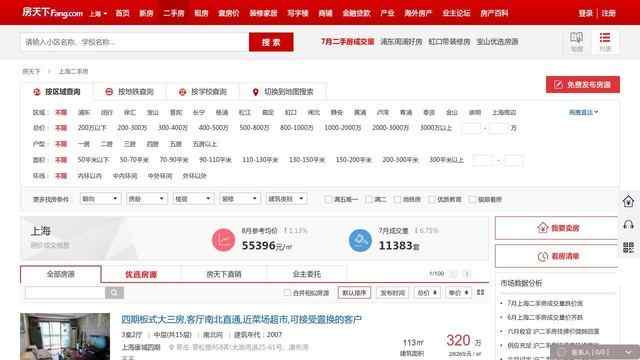Screen dimensions: 640x360
Task: Click the clock icon in 看房清单
Action: [x=542, y=256]
